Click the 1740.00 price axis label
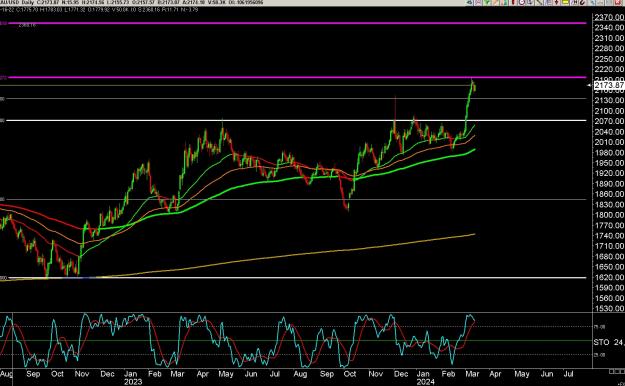 click(x=609, y=236)
